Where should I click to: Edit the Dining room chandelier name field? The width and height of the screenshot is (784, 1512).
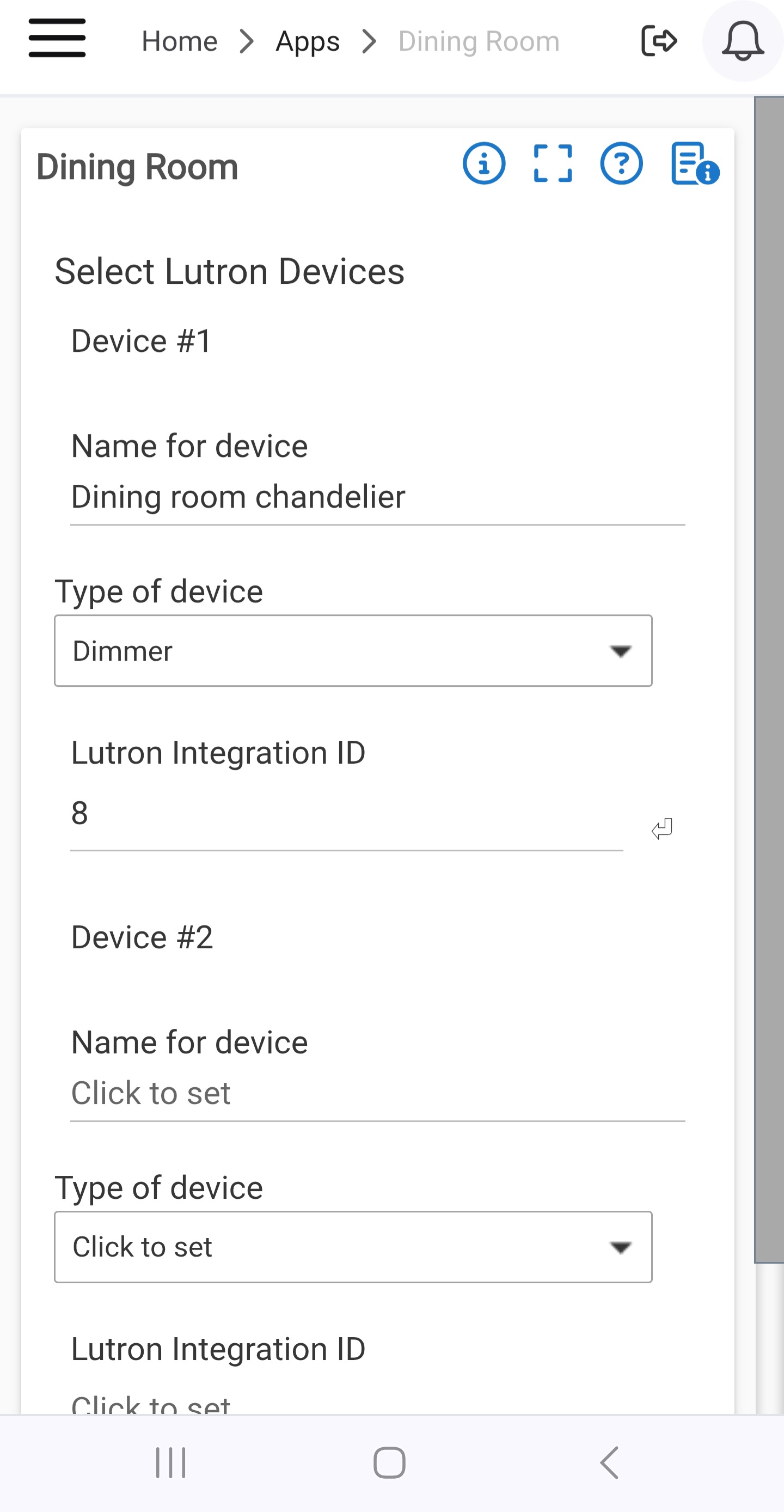(377, 497)
